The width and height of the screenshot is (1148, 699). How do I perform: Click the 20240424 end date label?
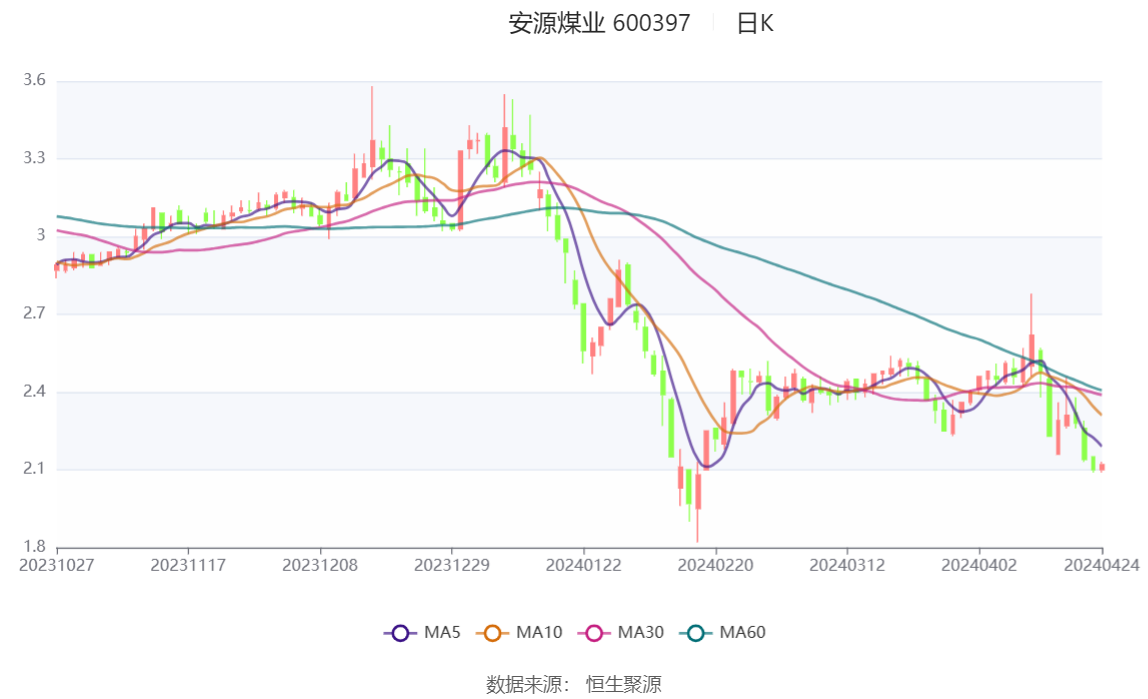[x=1103, y=565]
